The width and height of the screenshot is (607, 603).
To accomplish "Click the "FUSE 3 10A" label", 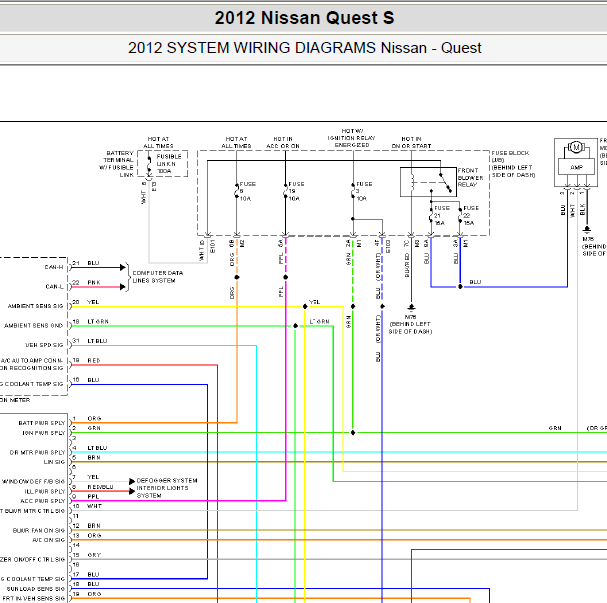I will (x=364, y=191).
